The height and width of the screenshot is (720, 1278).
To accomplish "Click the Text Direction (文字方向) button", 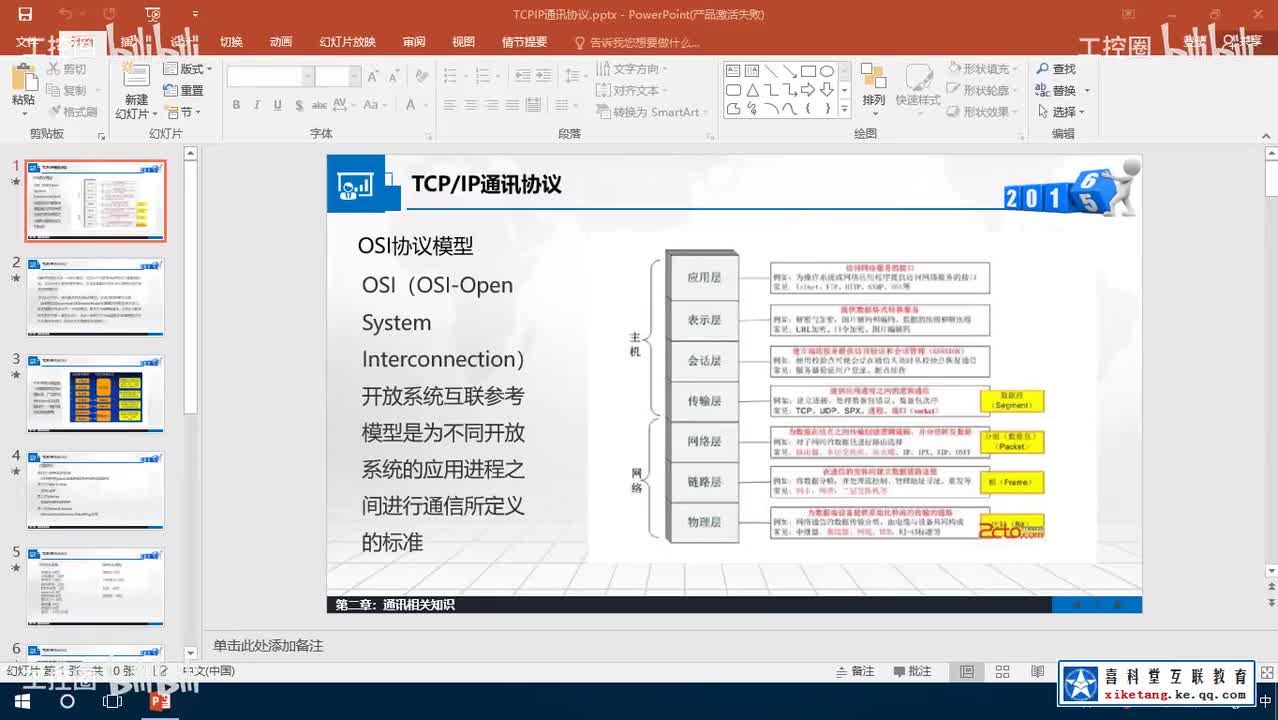I will click(633, 69).
